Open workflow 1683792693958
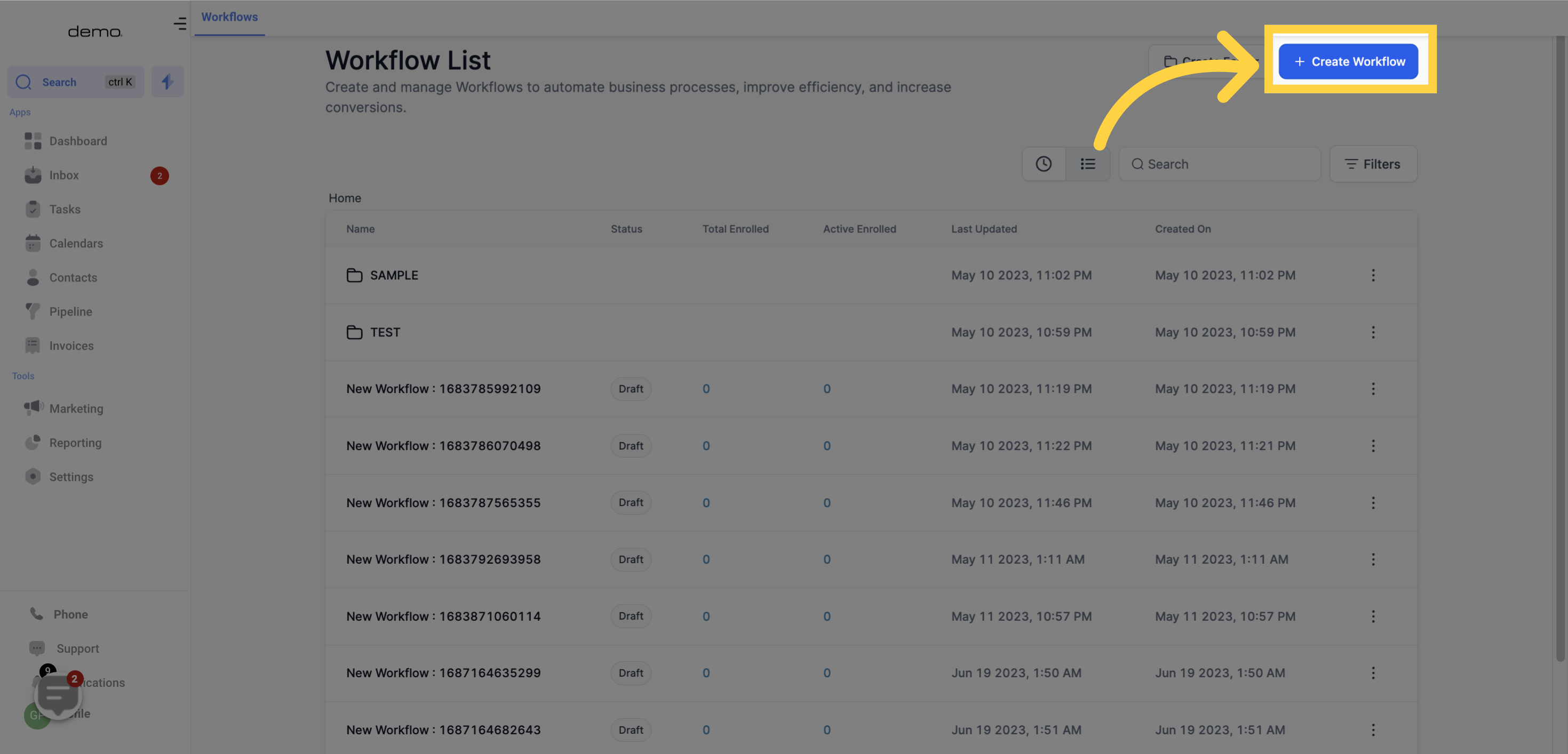The height and width of the screenshot is (754, 1568). coord(443,559)
